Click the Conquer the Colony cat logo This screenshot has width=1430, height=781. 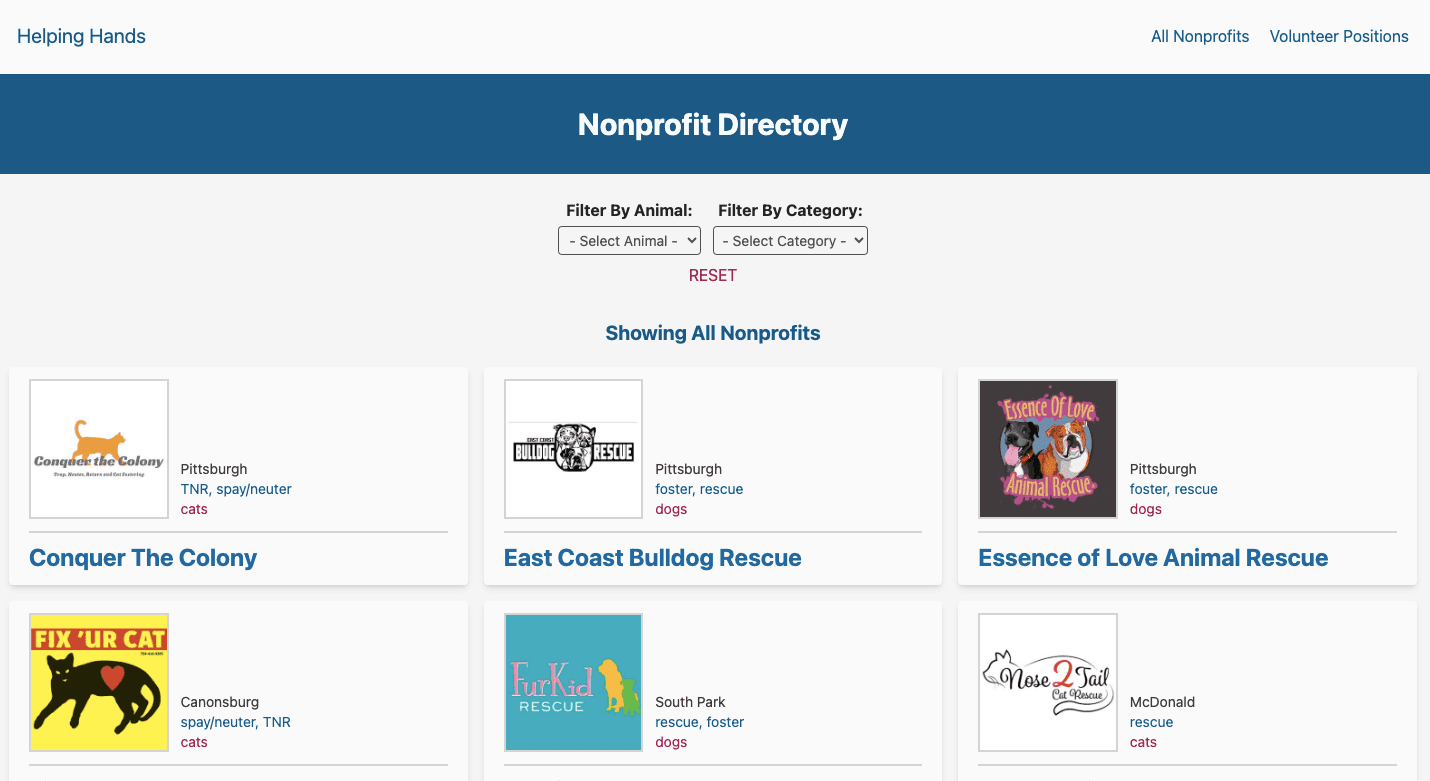click(99, 449)
